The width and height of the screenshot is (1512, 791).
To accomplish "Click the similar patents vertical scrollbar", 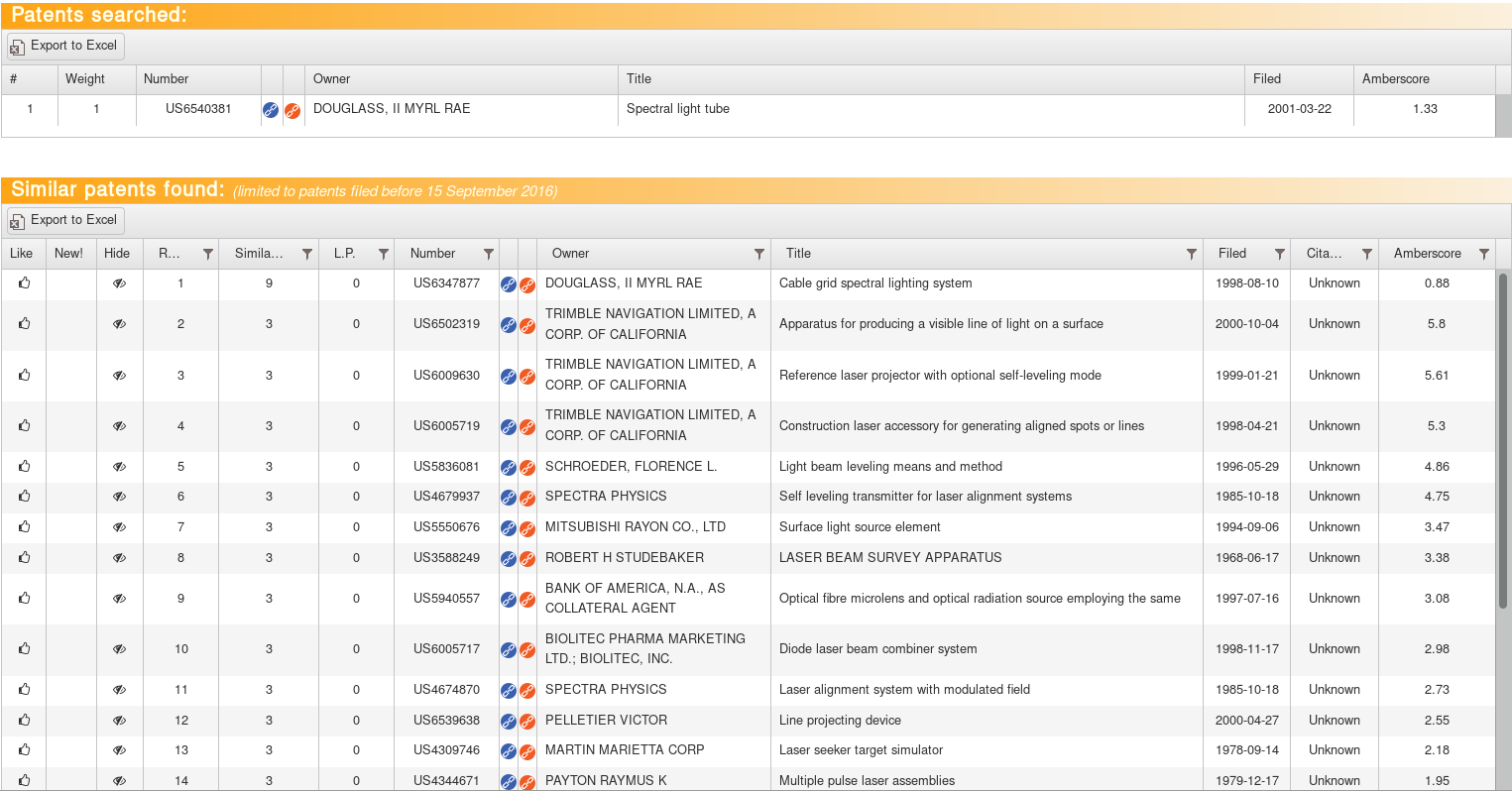I will click(1503, 440).
